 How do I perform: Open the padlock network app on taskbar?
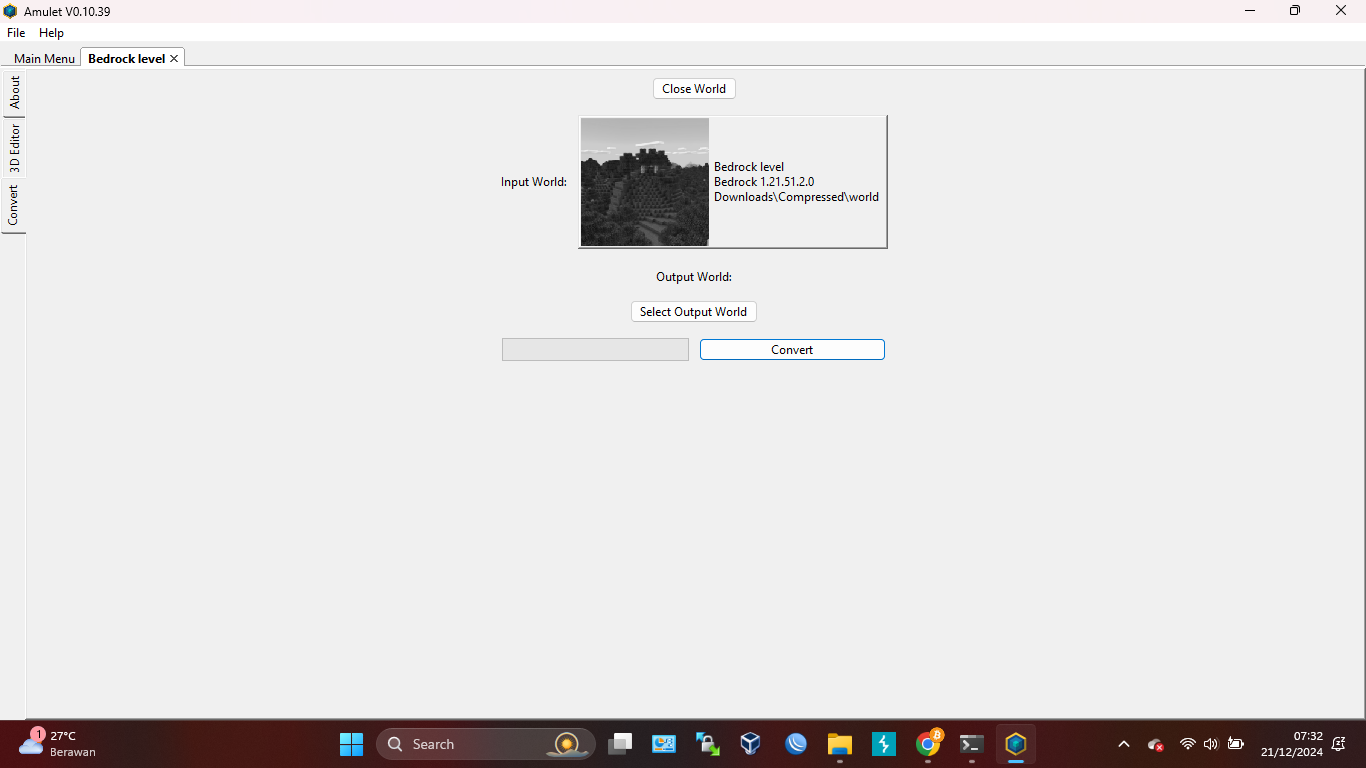point(708,744)
